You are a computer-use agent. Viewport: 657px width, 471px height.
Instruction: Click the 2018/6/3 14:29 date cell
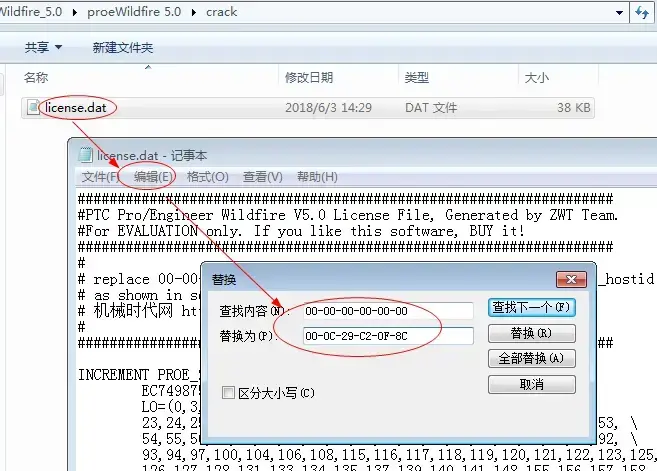pyautogui.click(x=328, y=108)
